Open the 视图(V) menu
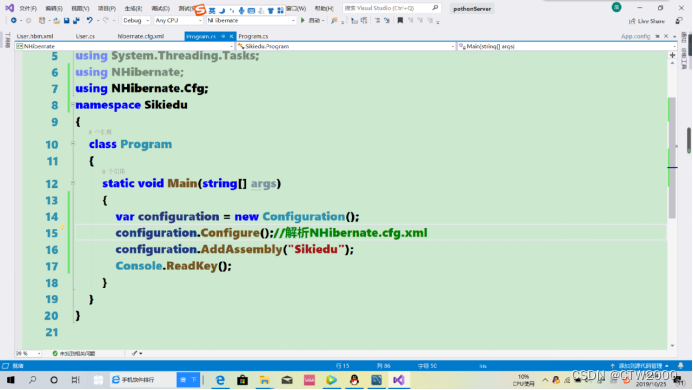693x390 pixels. (80, 8)
